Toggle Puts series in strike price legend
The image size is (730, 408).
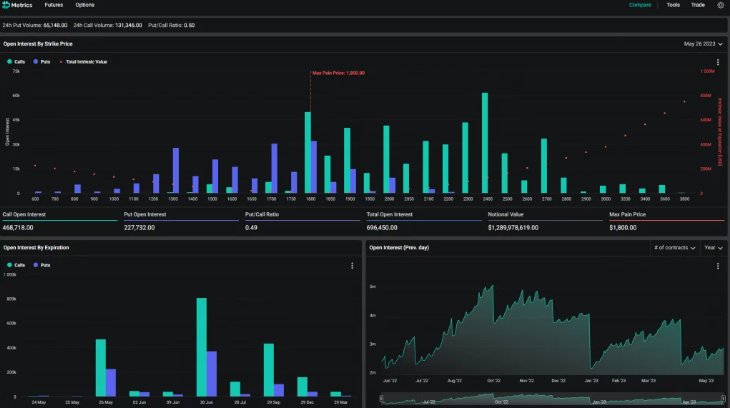pos(41,61)
